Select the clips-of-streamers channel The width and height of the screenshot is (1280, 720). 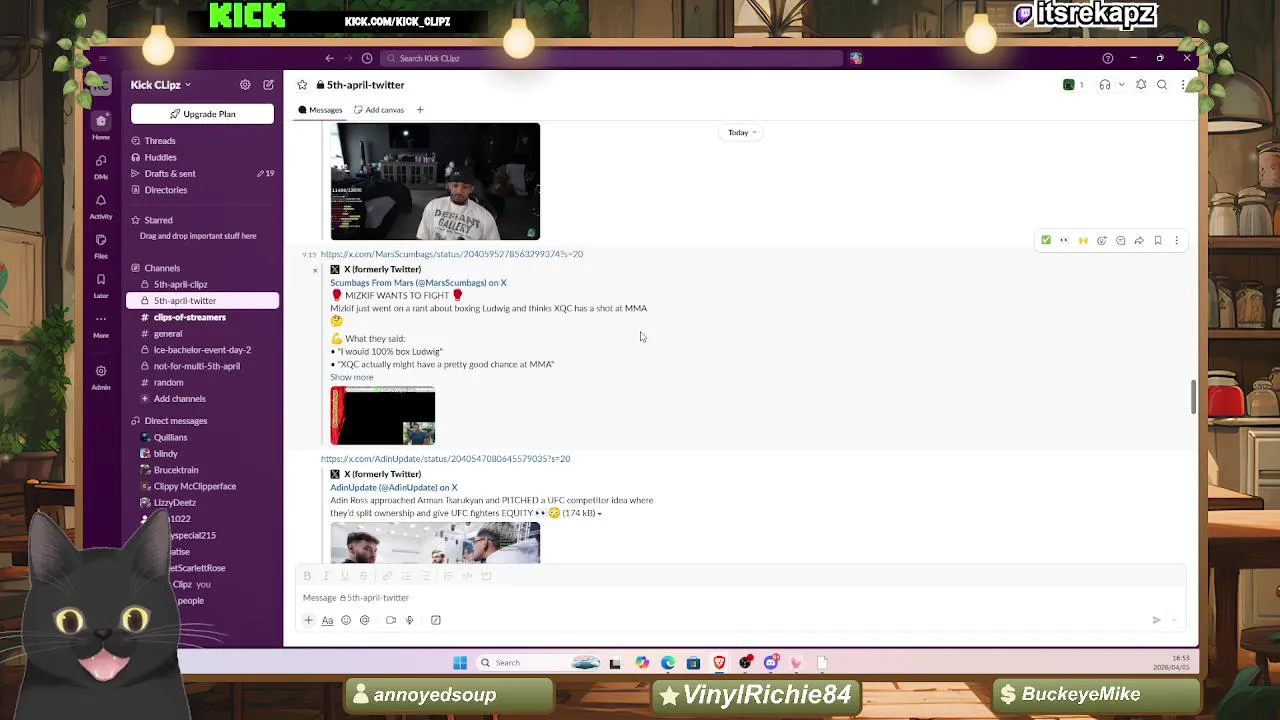click(189, 317)
